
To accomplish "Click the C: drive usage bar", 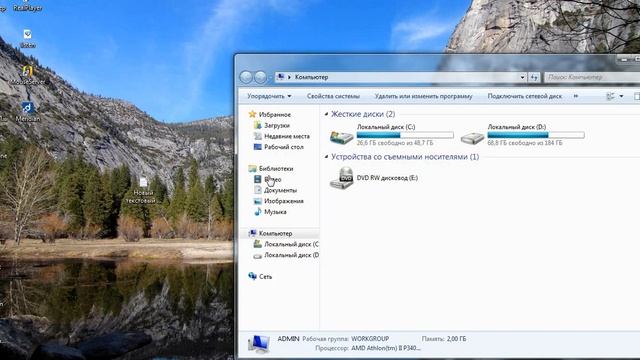I will 405,135.
